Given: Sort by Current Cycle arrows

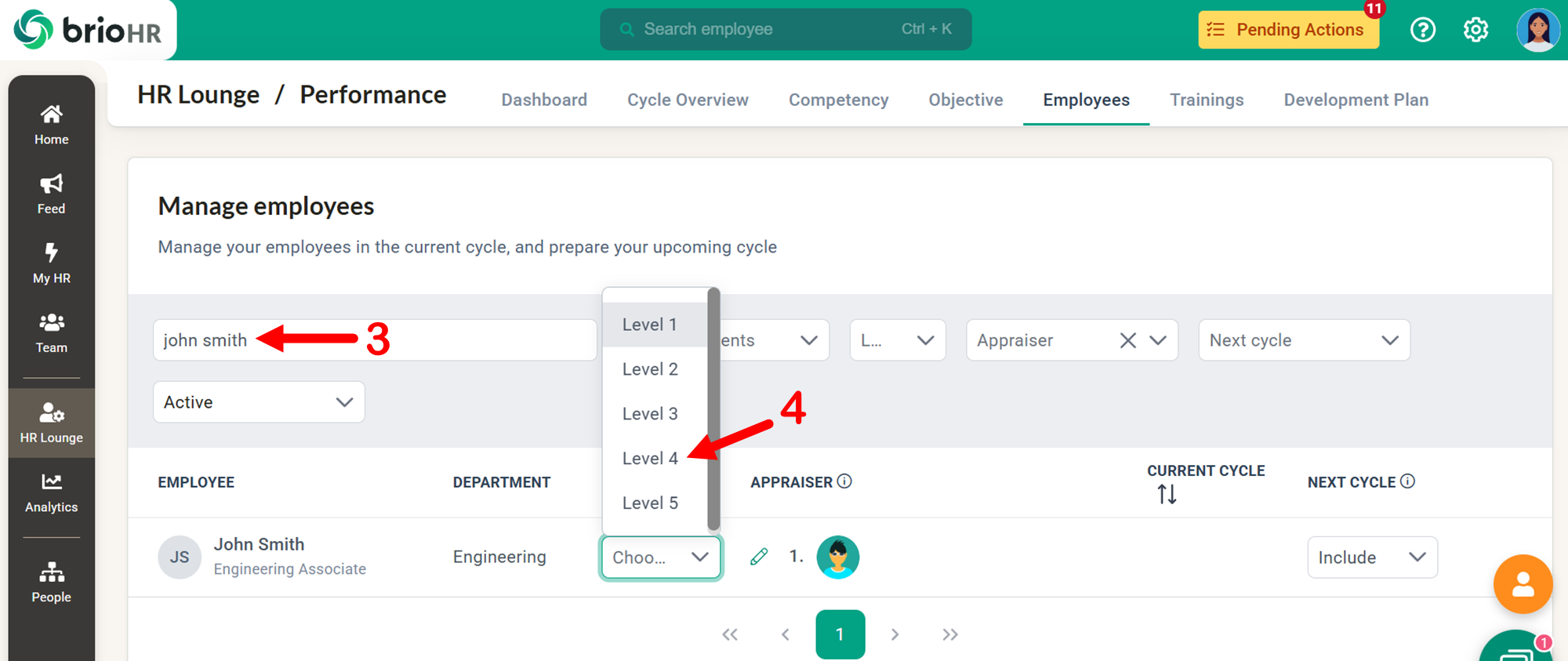Looking at the screenshot, I should (1167, 495).
